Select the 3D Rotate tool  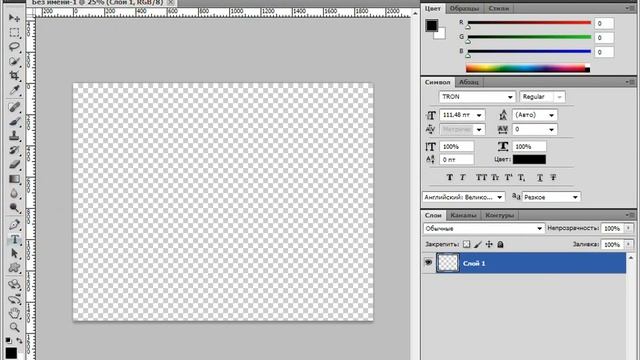(14, 284)
